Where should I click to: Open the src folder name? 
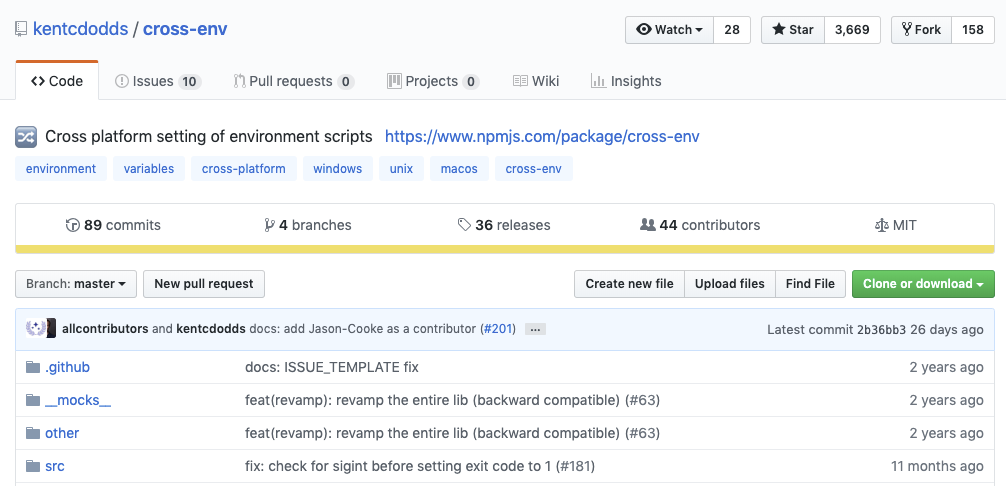click(55, 466)
